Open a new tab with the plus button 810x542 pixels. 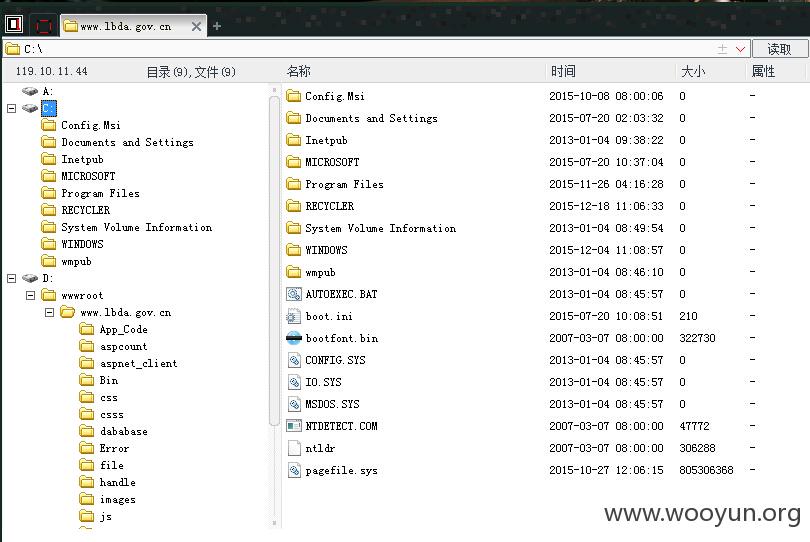217,26
